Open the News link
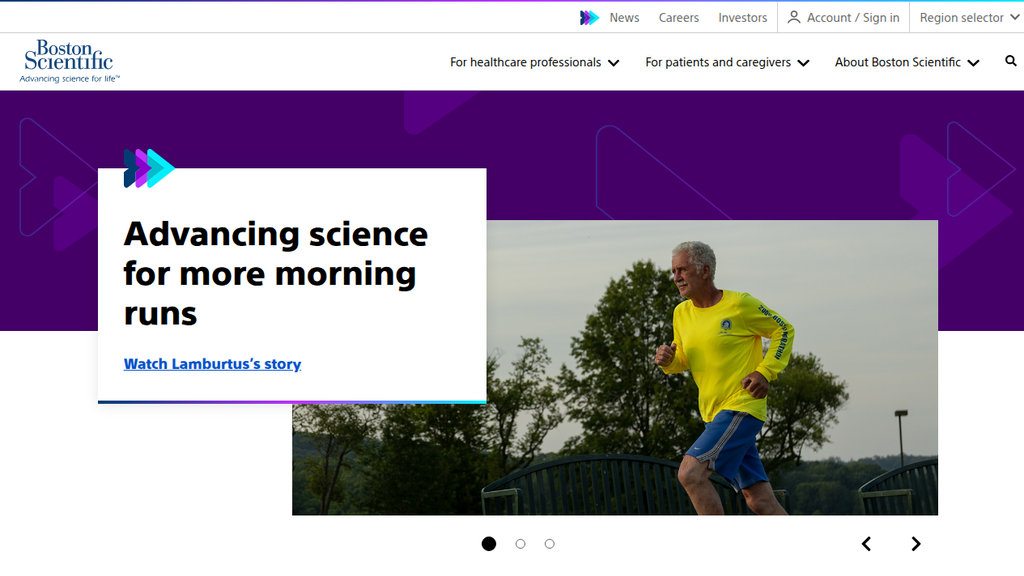The width and height of the screenshot is (1024, 576). pos(624,18)
